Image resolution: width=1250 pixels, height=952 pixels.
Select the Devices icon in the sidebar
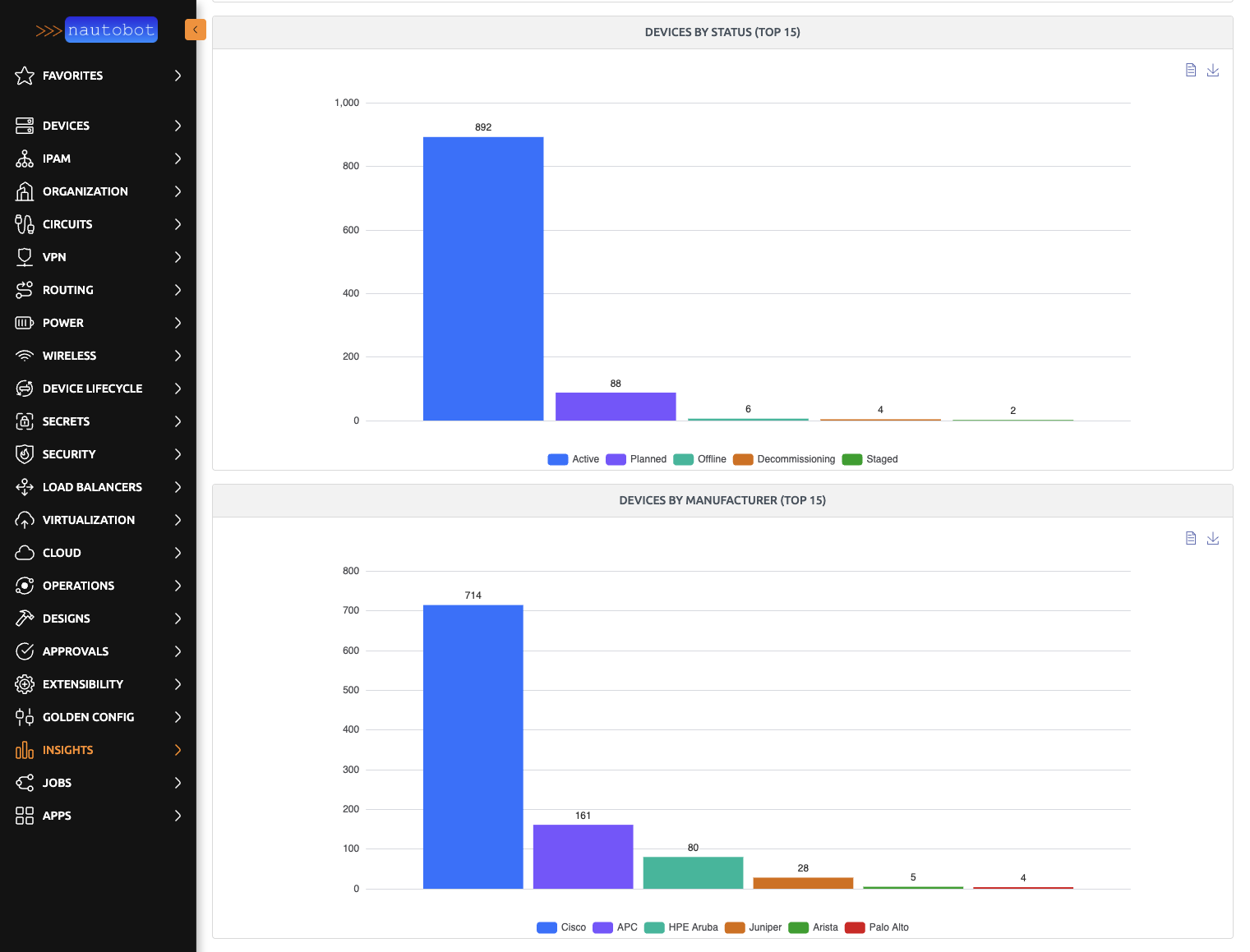(25, 126)
